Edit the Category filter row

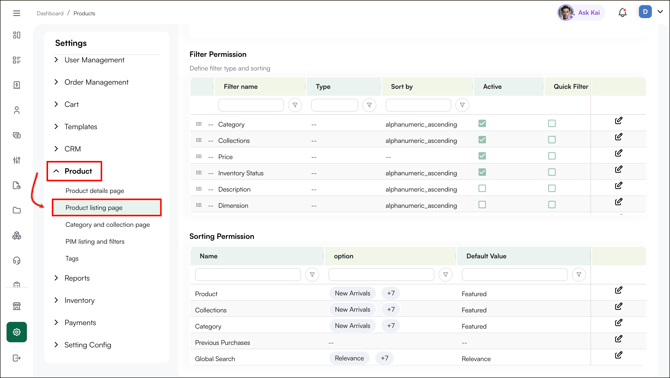[618, 121]
